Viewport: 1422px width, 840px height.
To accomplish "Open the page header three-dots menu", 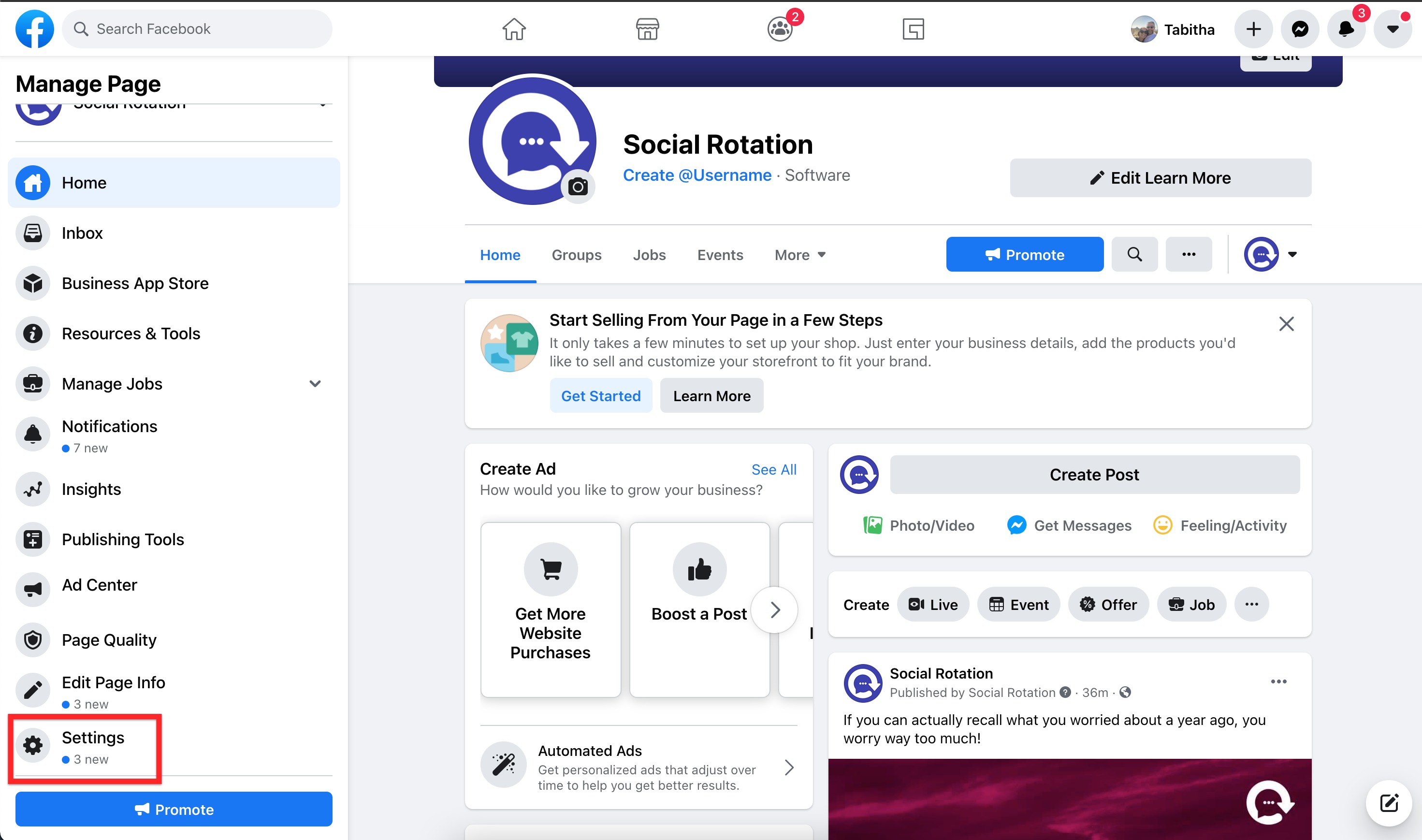I will click(x=1188, y=255).
